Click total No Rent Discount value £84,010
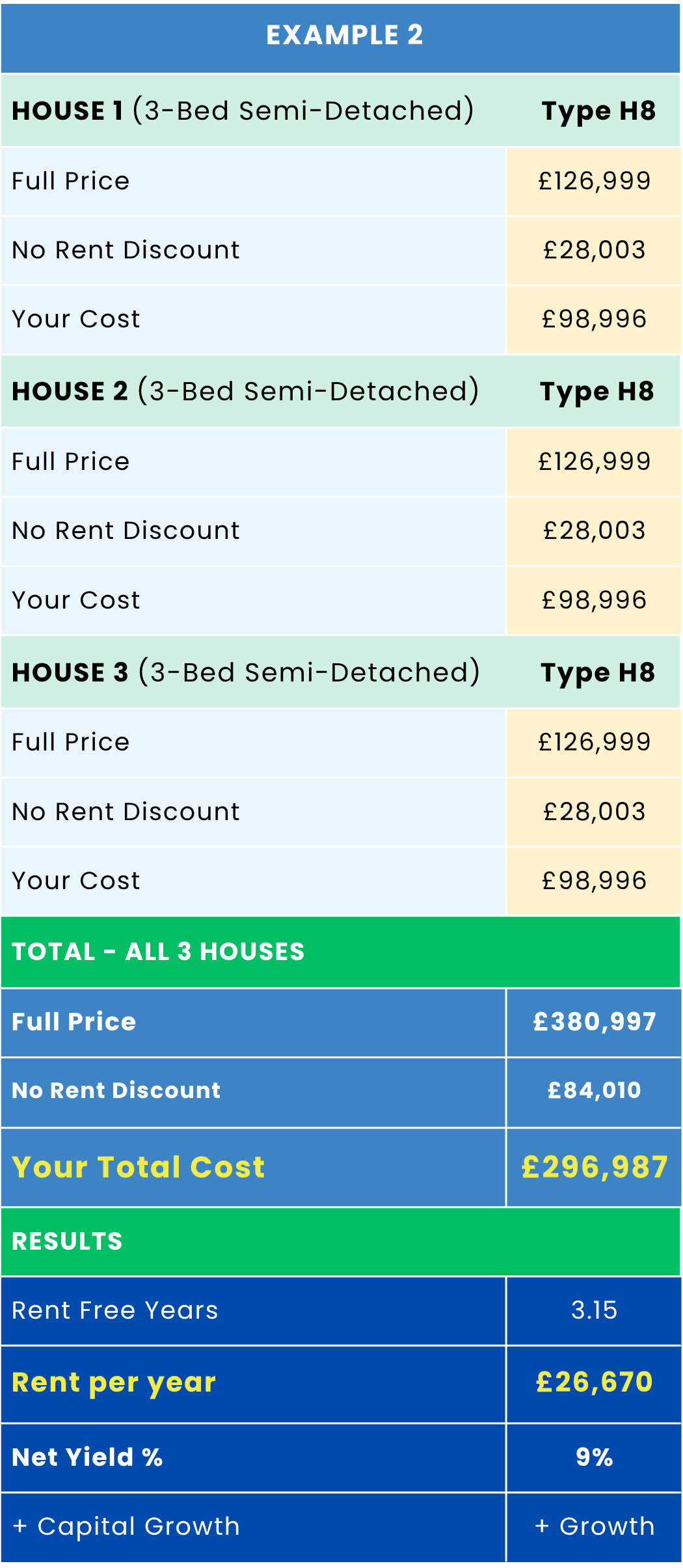The height and width of the screenshot is (1568, 683). pos(594,1090)
